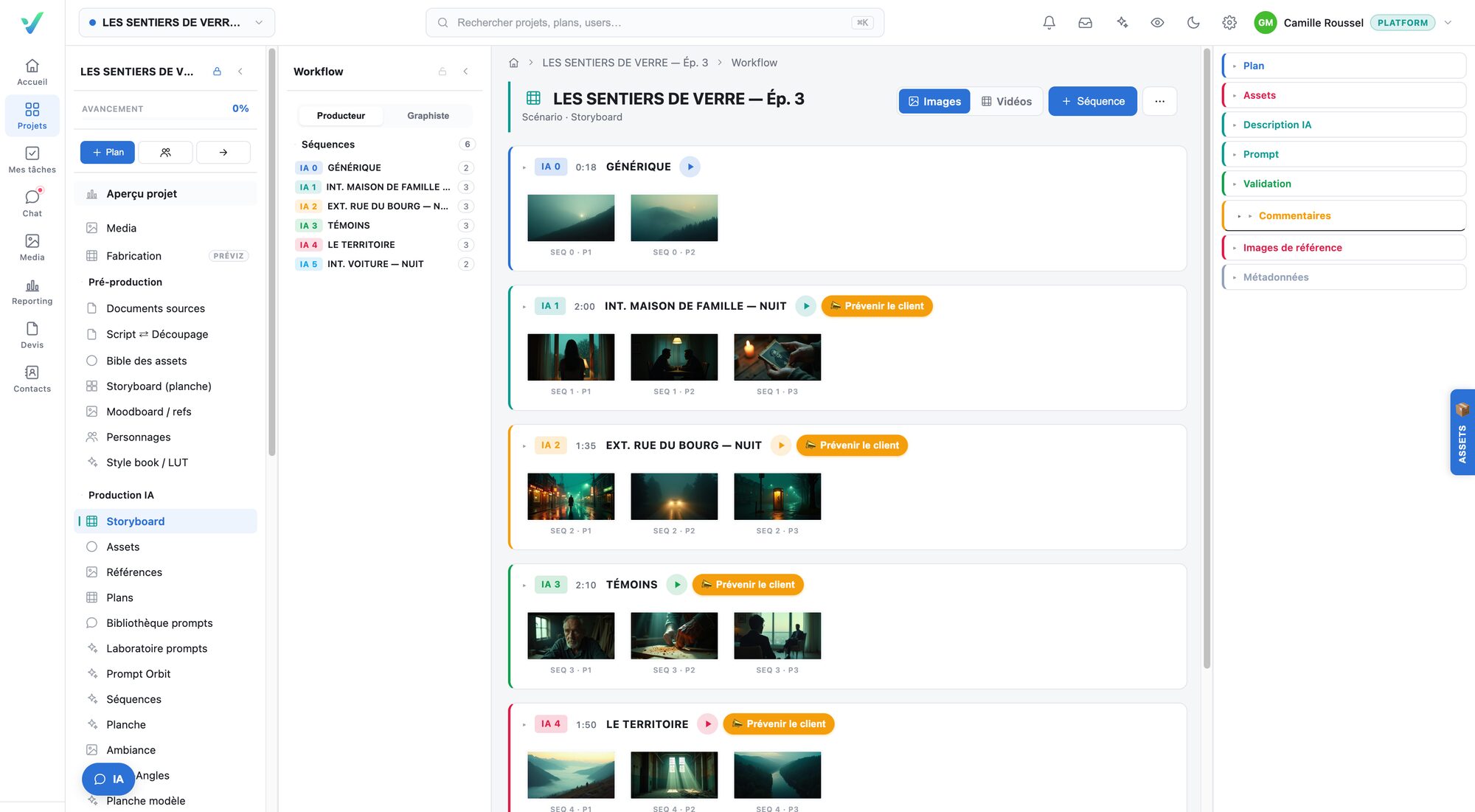Image resolution: width=1475 pixels, height=812 pixels.
Task: Open Chat in left rail
Action: 32,204
